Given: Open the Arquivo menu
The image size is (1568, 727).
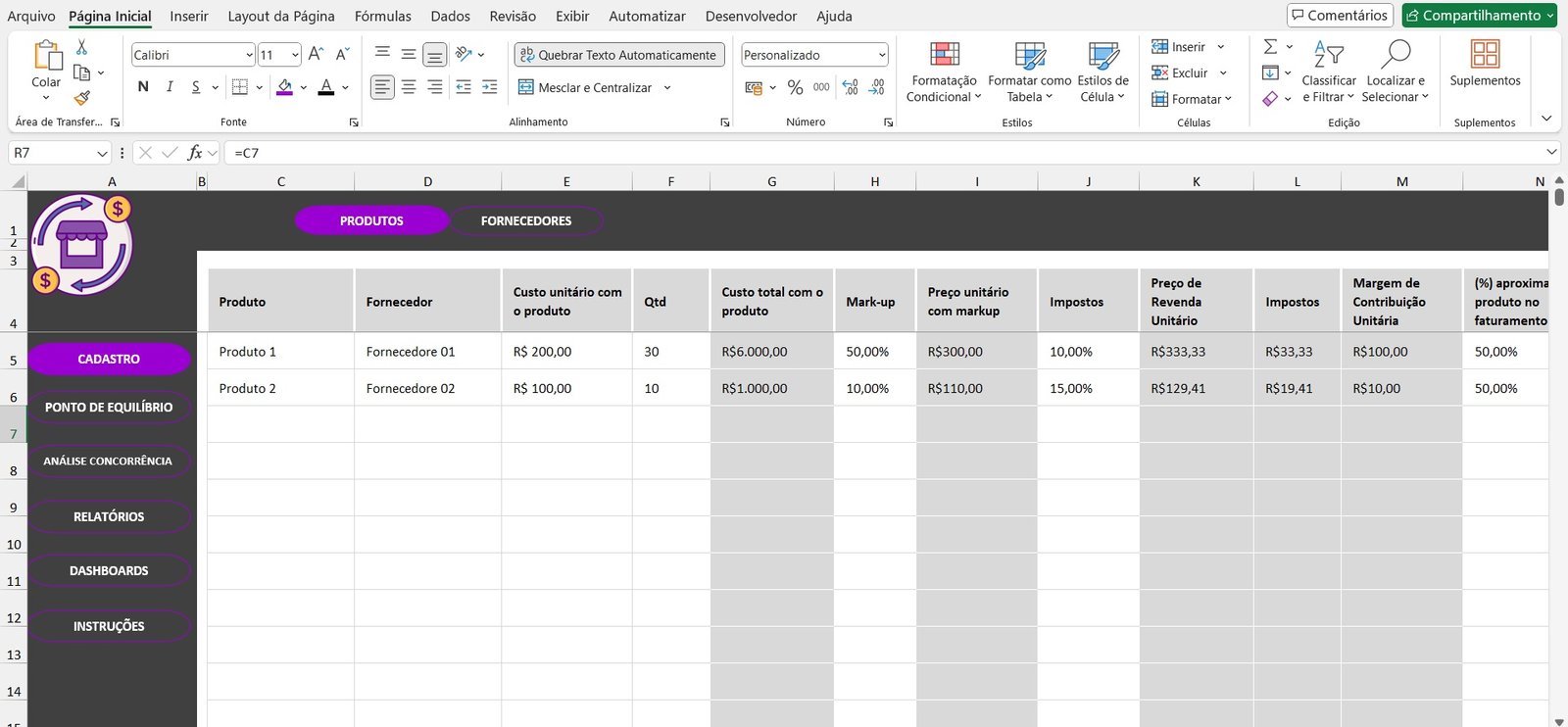Looking at the screenshot, I should (31, 16).
